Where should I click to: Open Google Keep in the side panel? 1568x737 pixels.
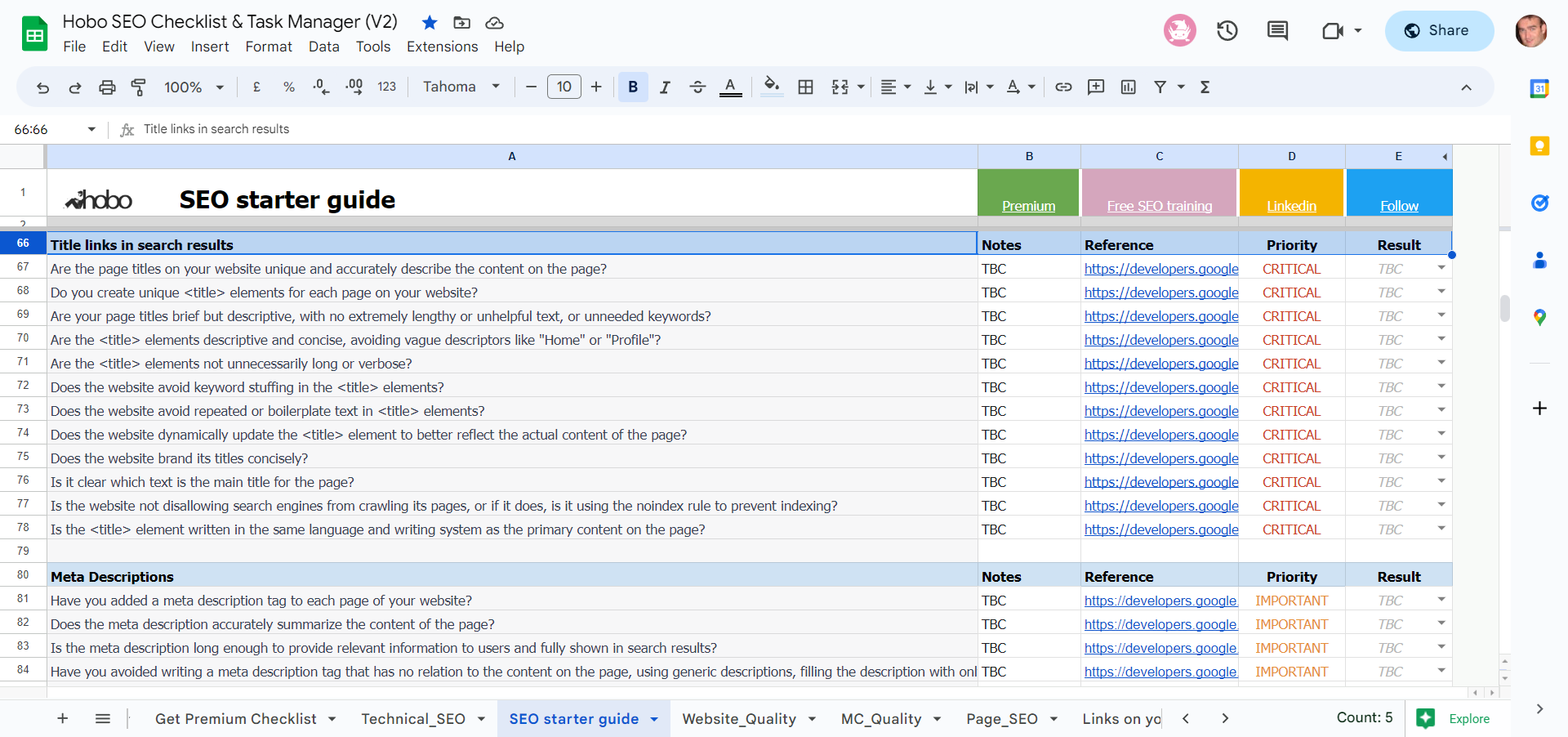[1539, 146]
